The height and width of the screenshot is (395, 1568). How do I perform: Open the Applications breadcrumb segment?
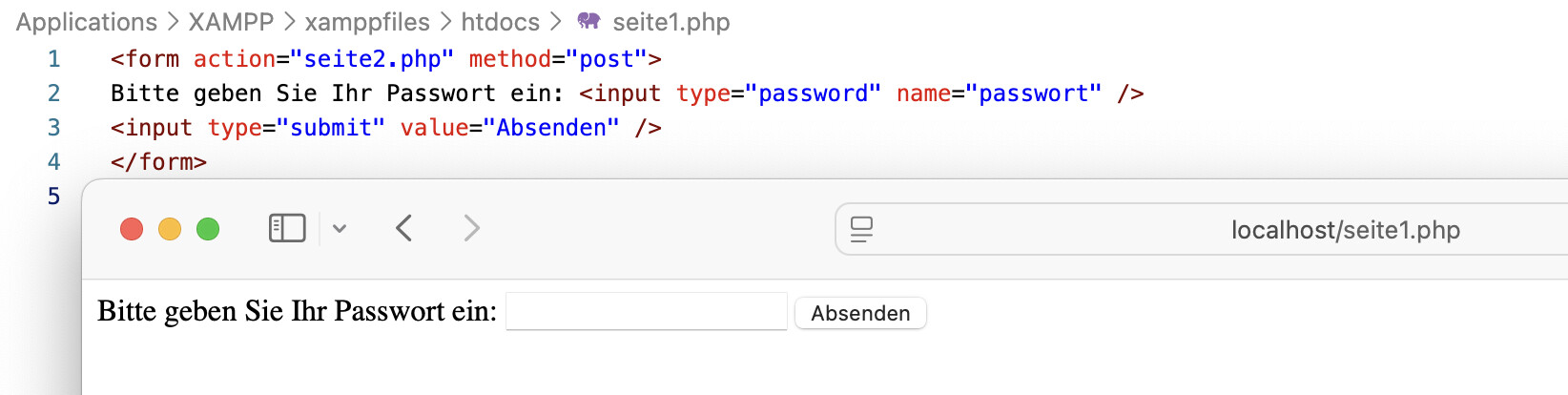(x=87, y=22)
